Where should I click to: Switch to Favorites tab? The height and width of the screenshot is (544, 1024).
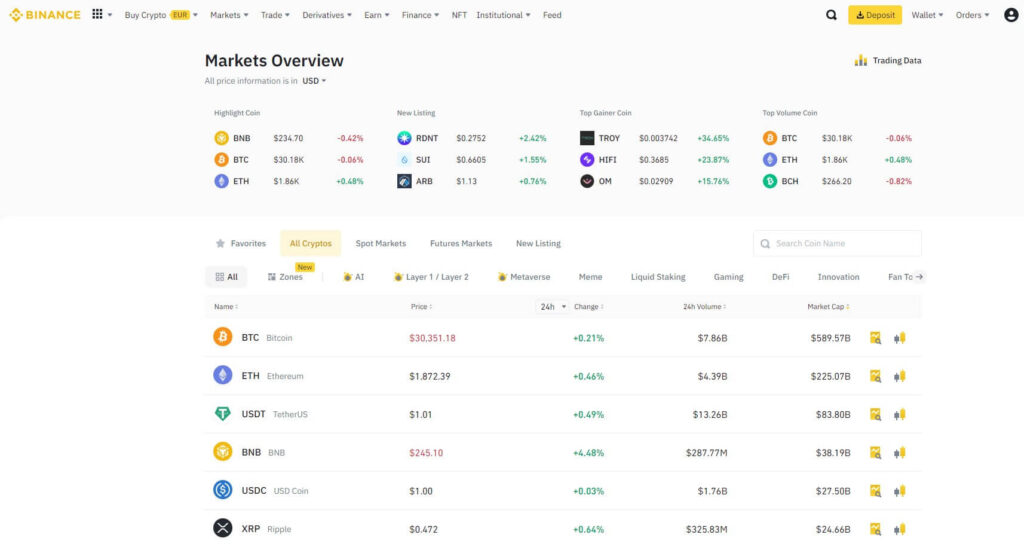pyautogui.click(x=240, y=243)
